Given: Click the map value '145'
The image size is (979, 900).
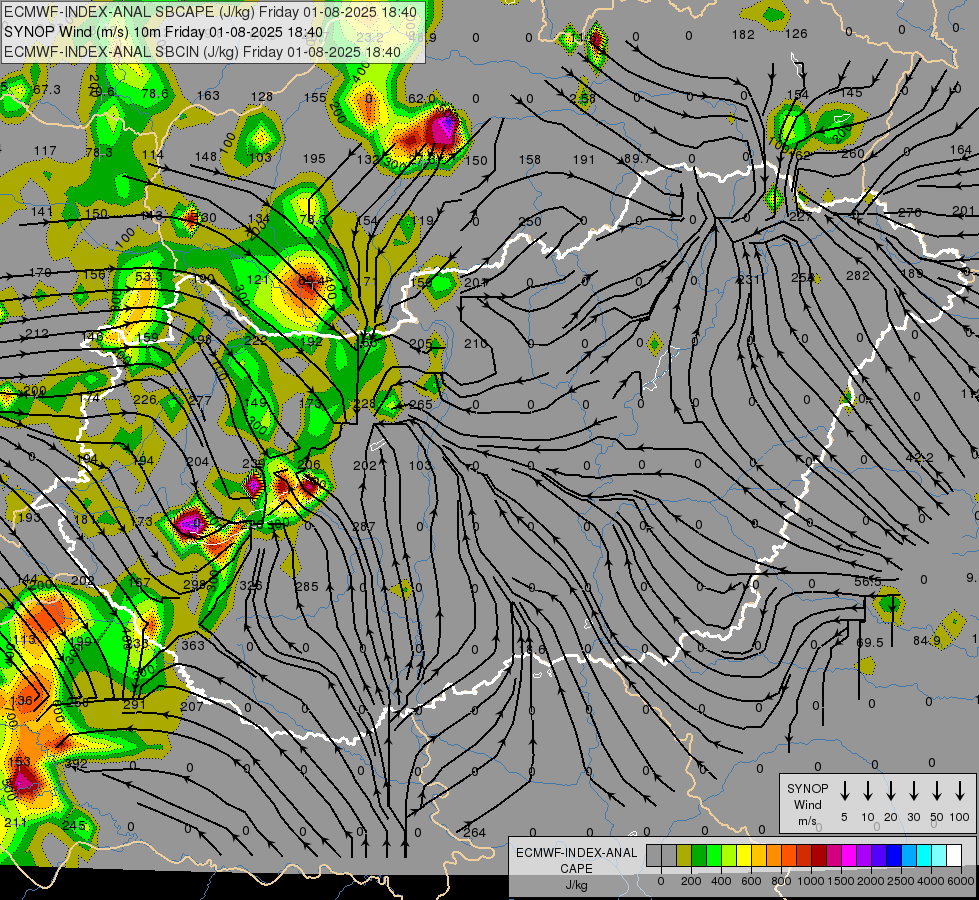Looking at the screenshot, I should point(852,92).
